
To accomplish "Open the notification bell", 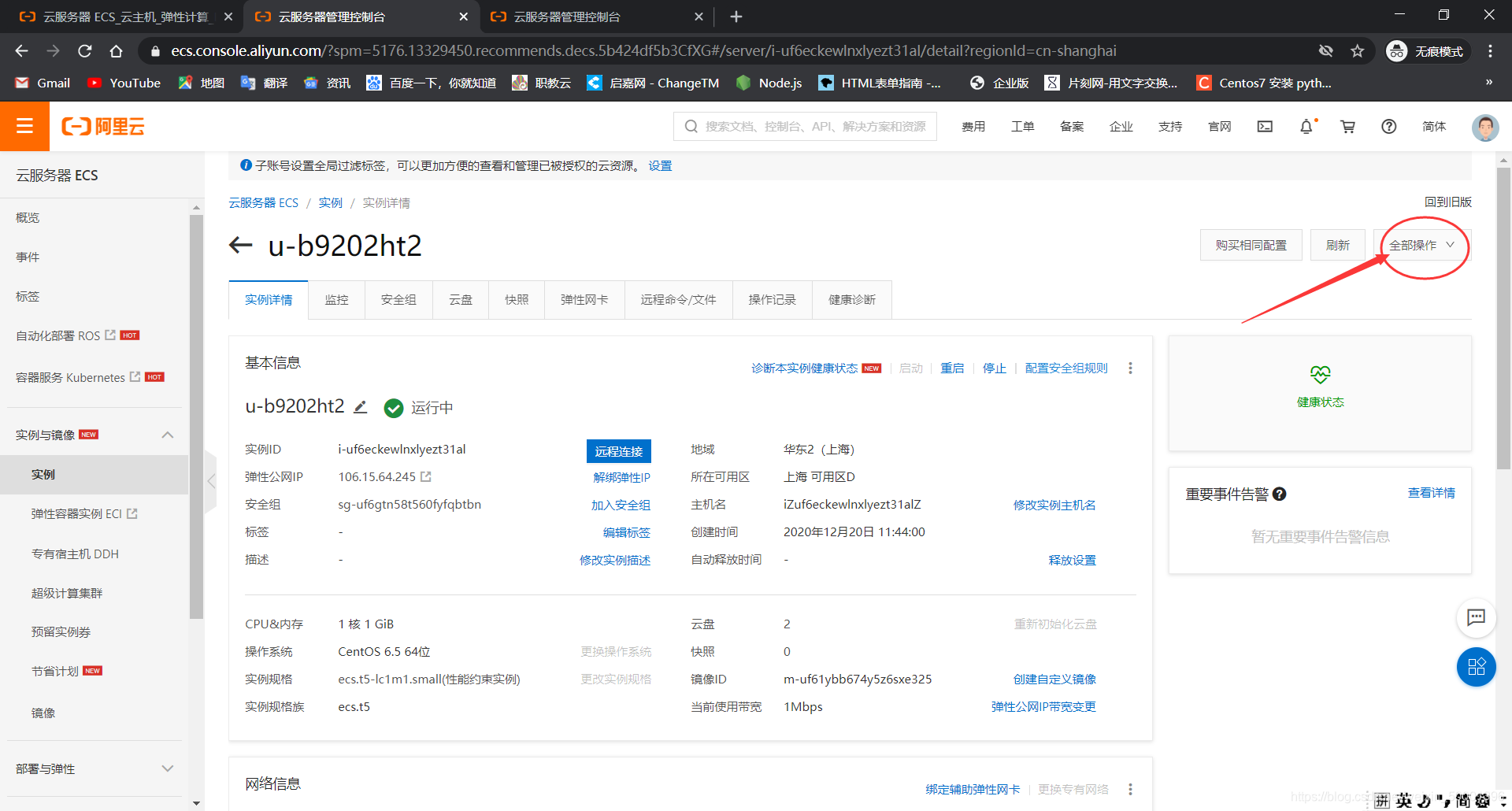I will pyautogui.click(x=1306, y=126).
